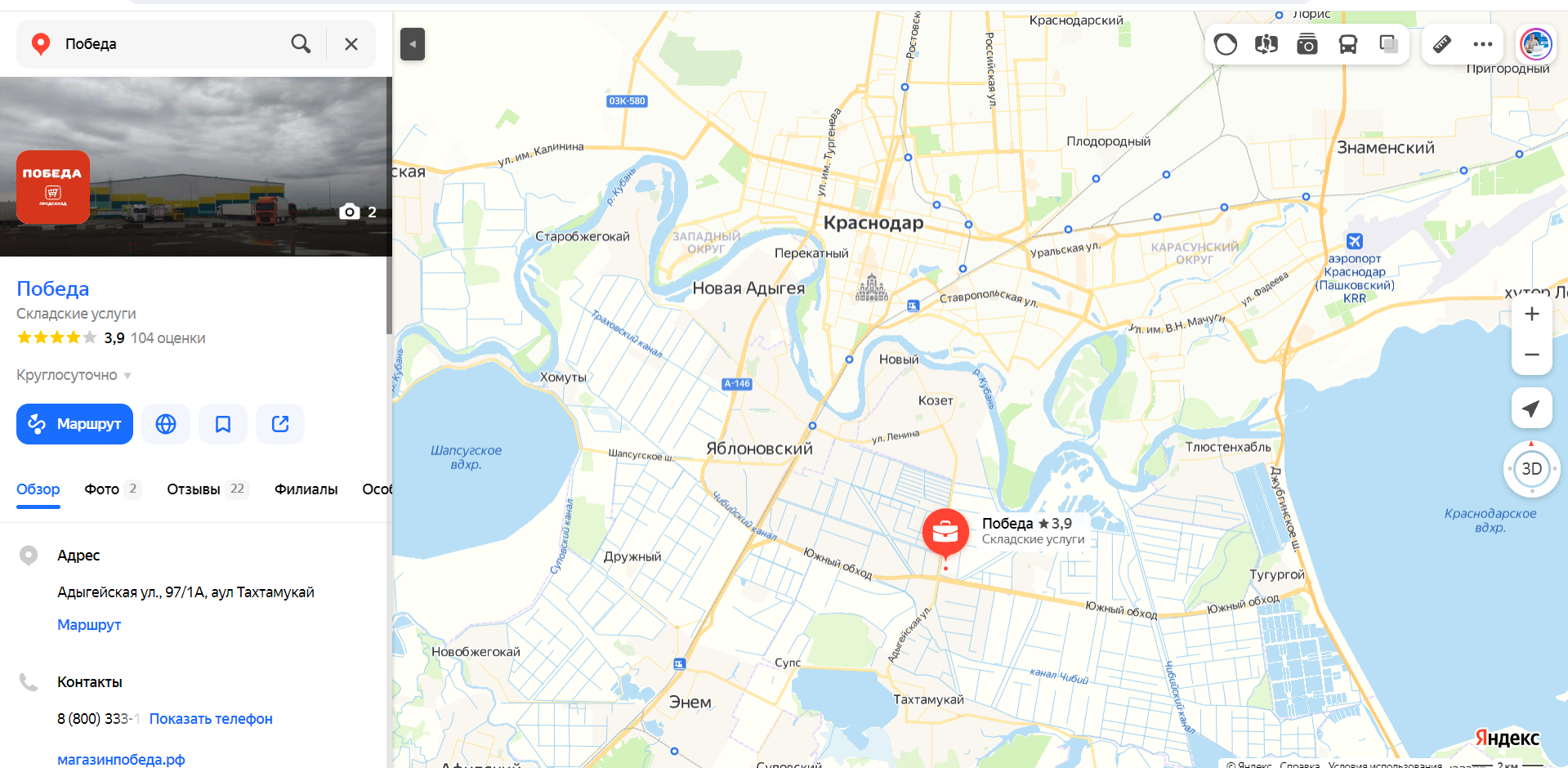The image size is (1568, 768).
Task: Select the ruler measurement tool
Action: (x=1442, y=44)
